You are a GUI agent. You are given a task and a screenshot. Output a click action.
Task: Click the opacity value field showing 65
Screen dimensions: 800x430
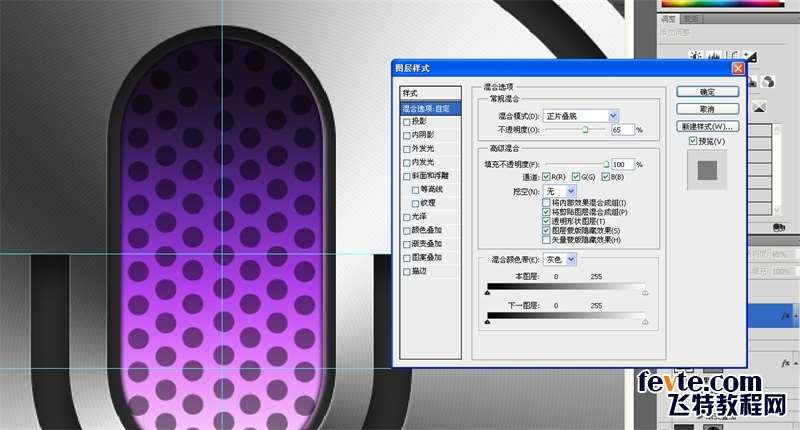point(622,130)
